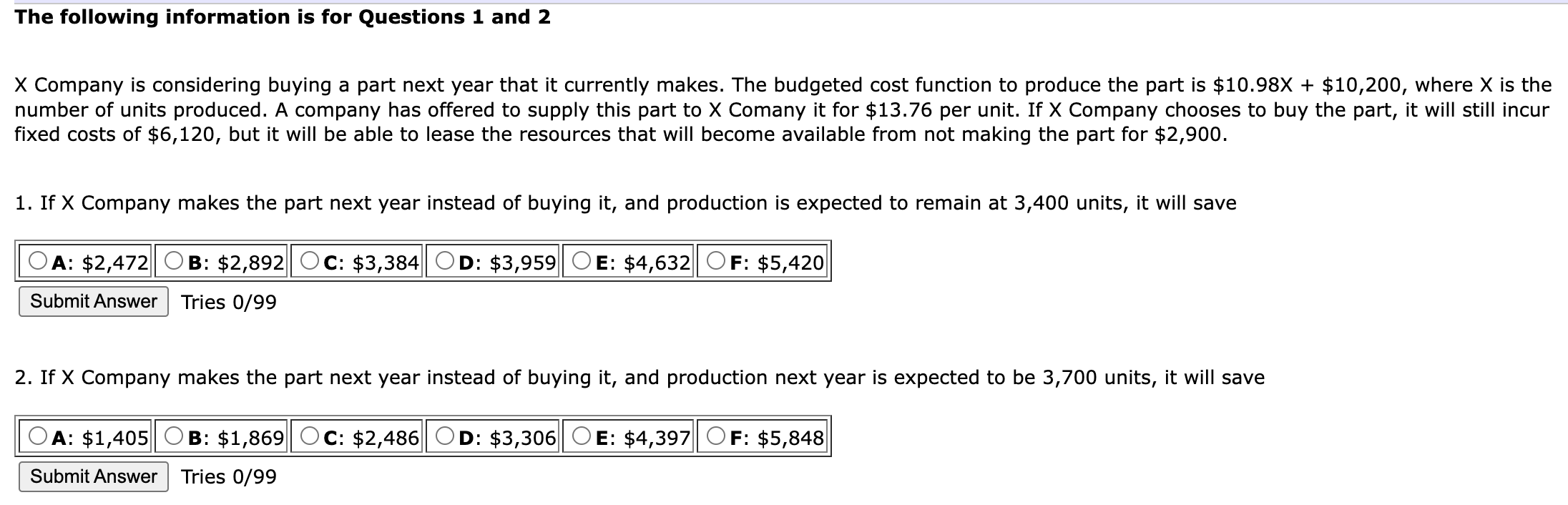Image resolution: width=1568 pixels, height=505 pixels.
Task: Click the Question 2 answer choices box
Action: click(x=422, y=435)
